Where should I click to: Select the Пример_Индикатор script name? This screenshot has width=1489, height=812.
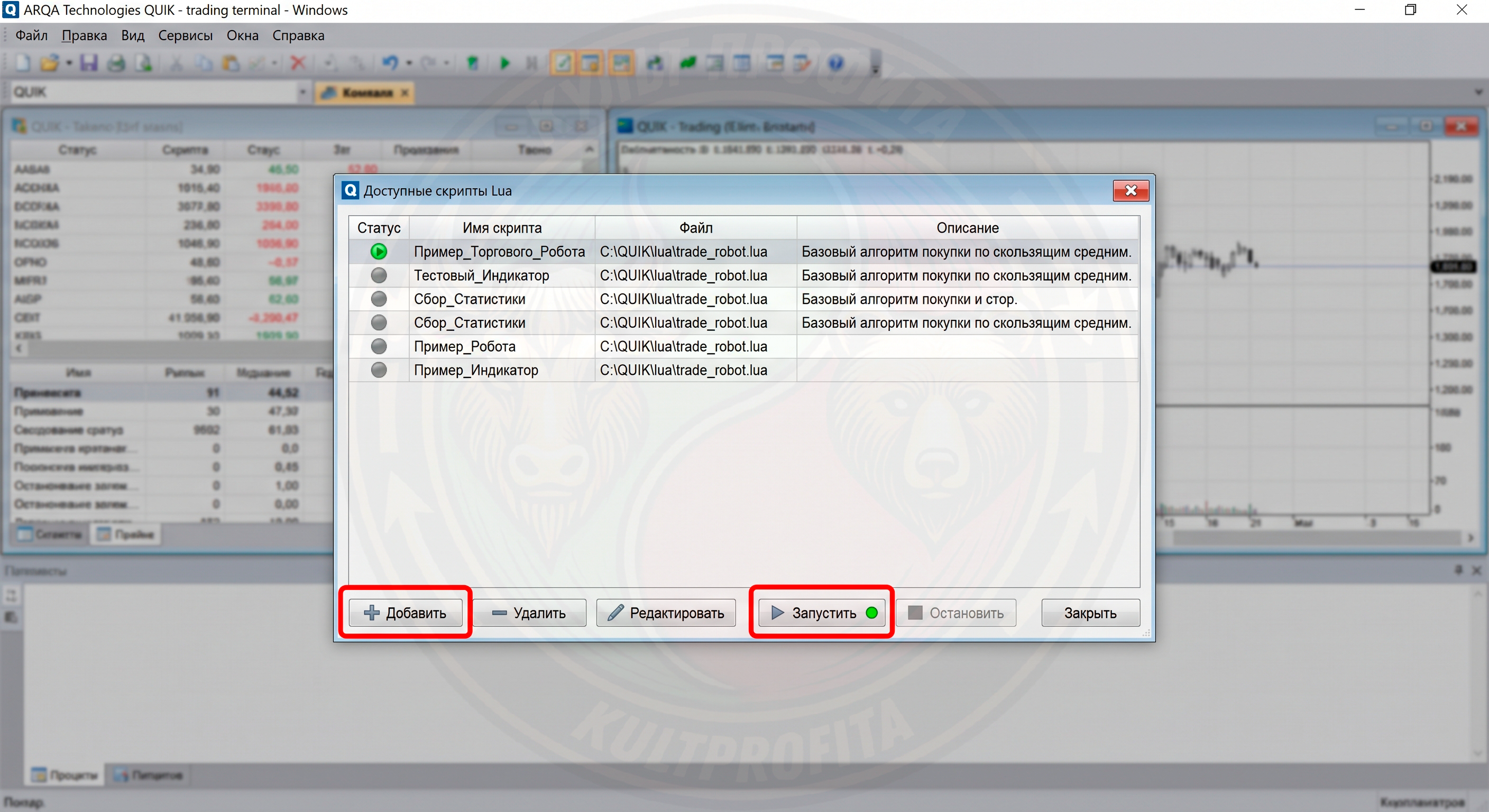(x=476, y=370)
